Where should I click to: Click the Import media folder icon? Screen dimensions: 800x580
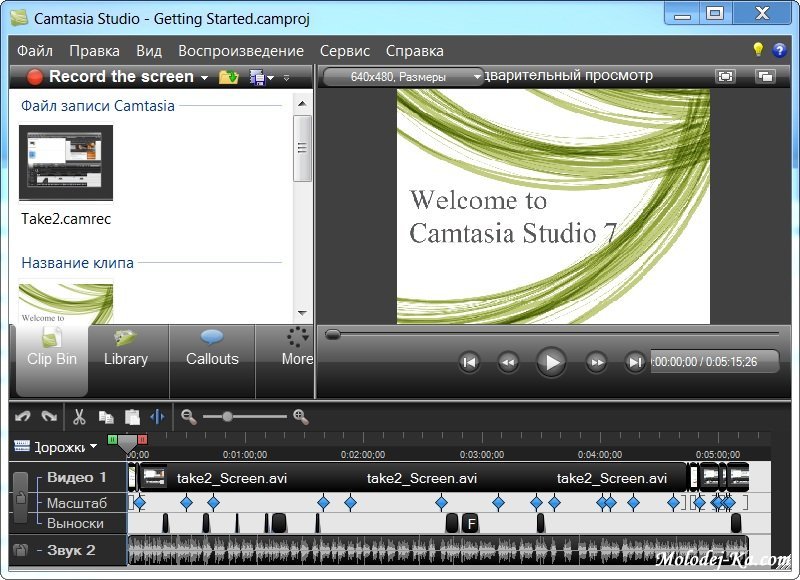[x=229, y=77]
